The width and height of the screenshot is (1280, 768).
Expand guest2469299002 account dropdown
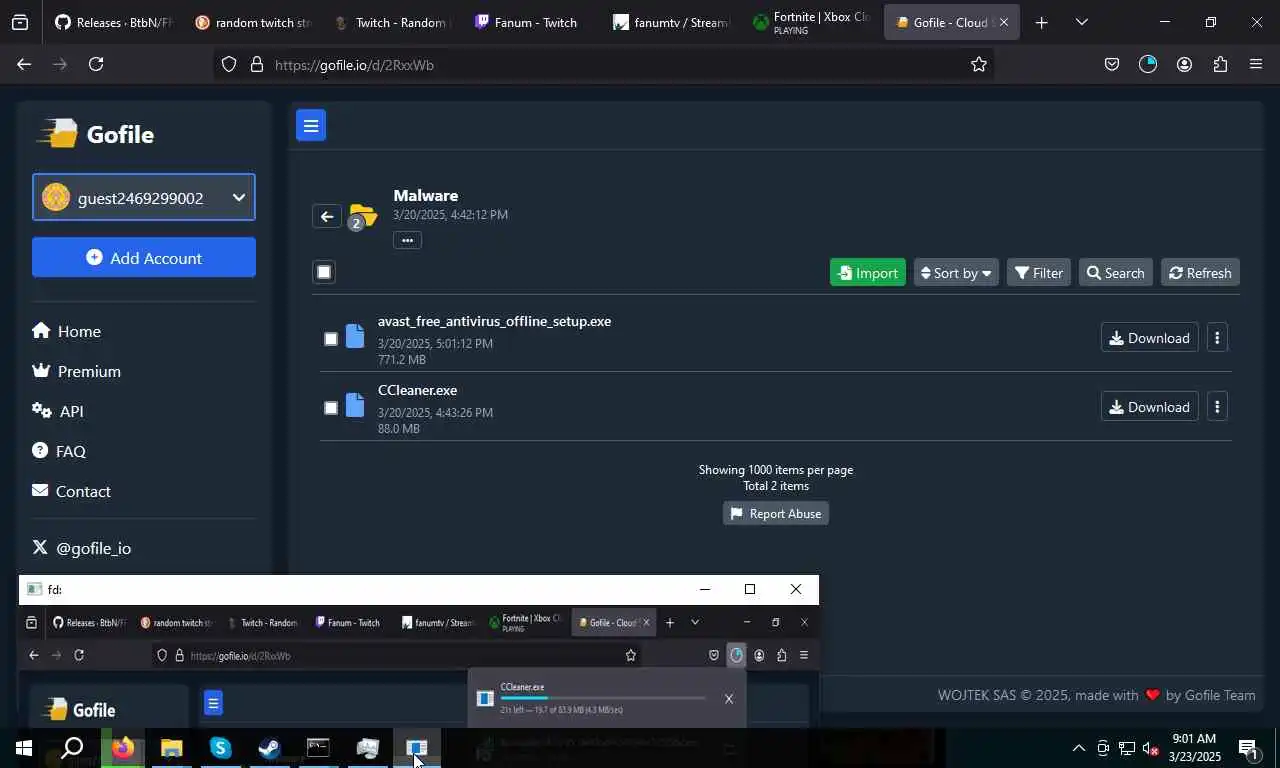[144, 198]
